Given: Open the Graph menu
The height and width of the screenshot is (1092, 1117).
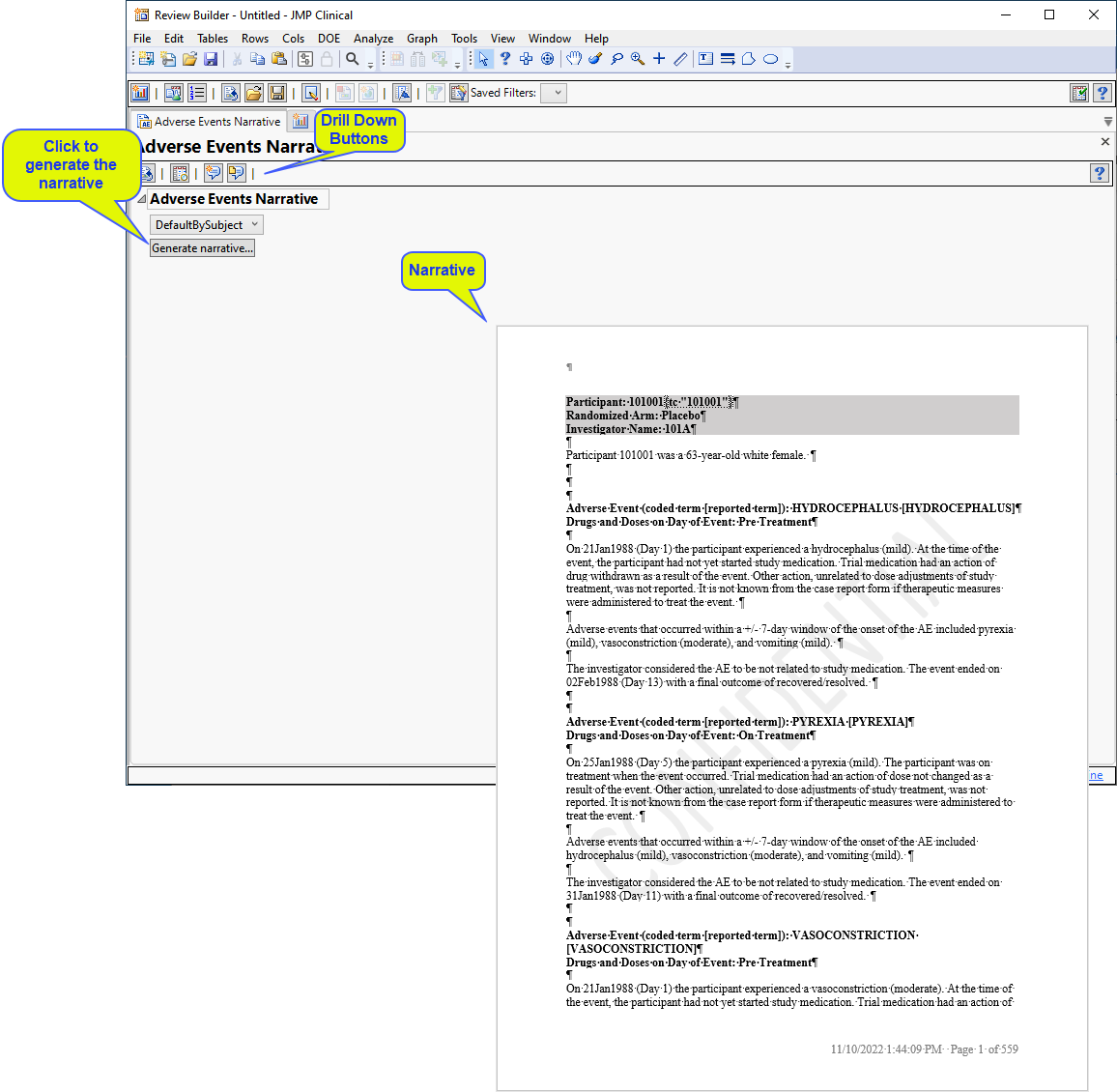Looking at the screenshot, I should click(x=421, y=39).
